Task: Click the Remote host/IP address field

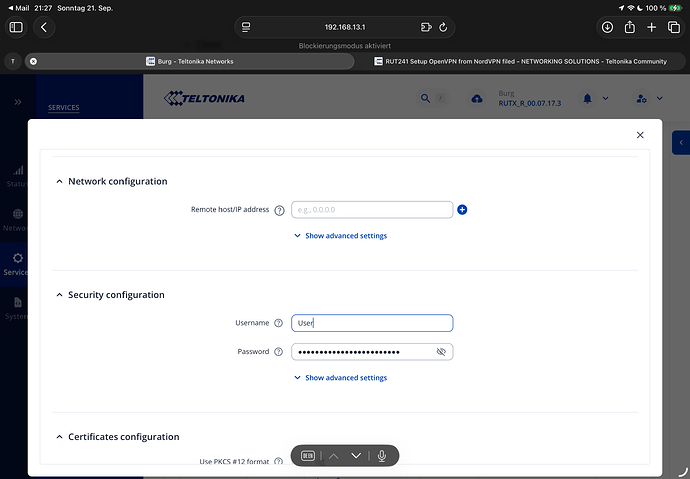Action: click(371, 210)
